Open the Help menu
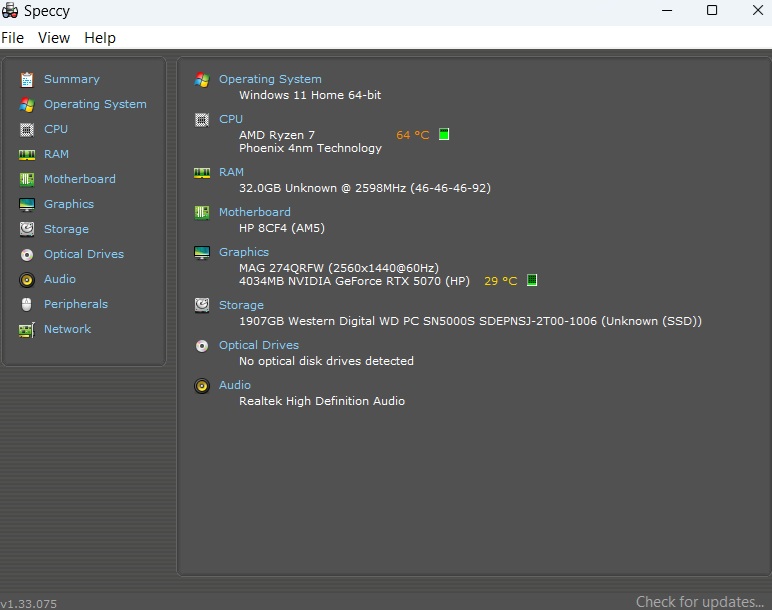Screen dimensions: 772x610 [100, 38]
